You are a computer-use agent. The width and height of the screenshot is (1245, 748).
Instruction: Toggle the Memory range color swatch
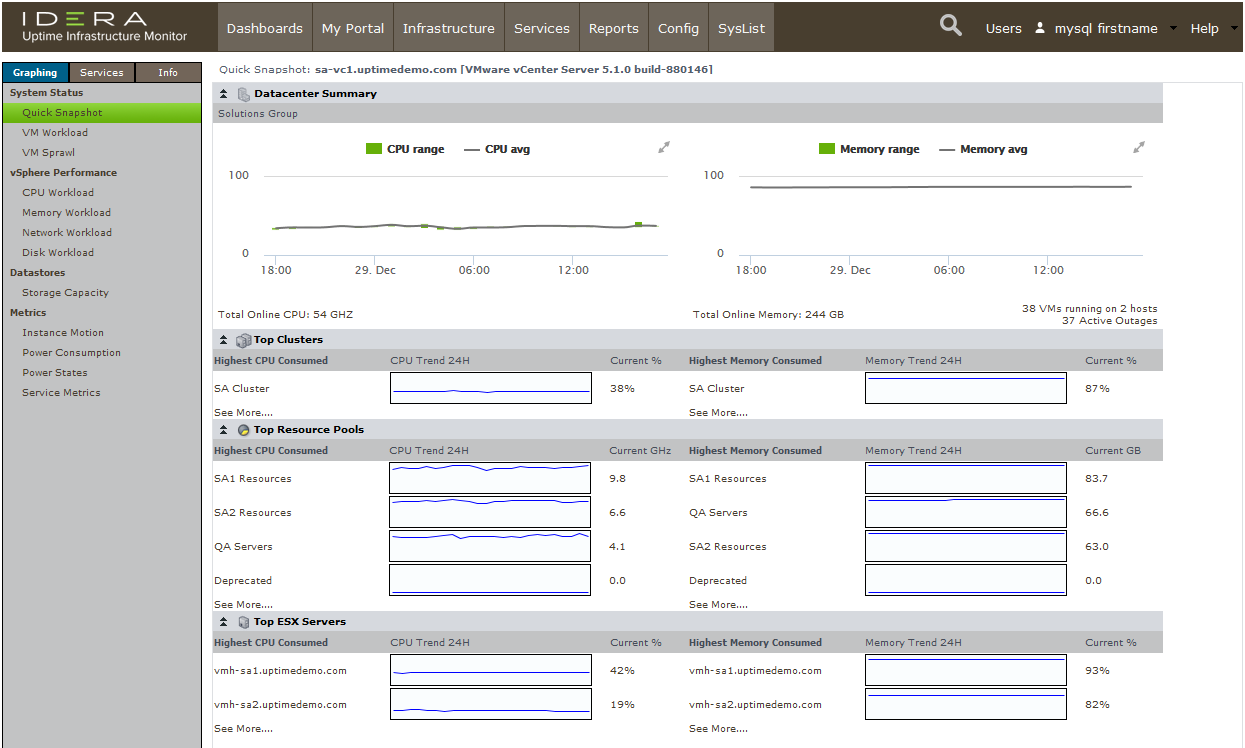click(826, 149)
